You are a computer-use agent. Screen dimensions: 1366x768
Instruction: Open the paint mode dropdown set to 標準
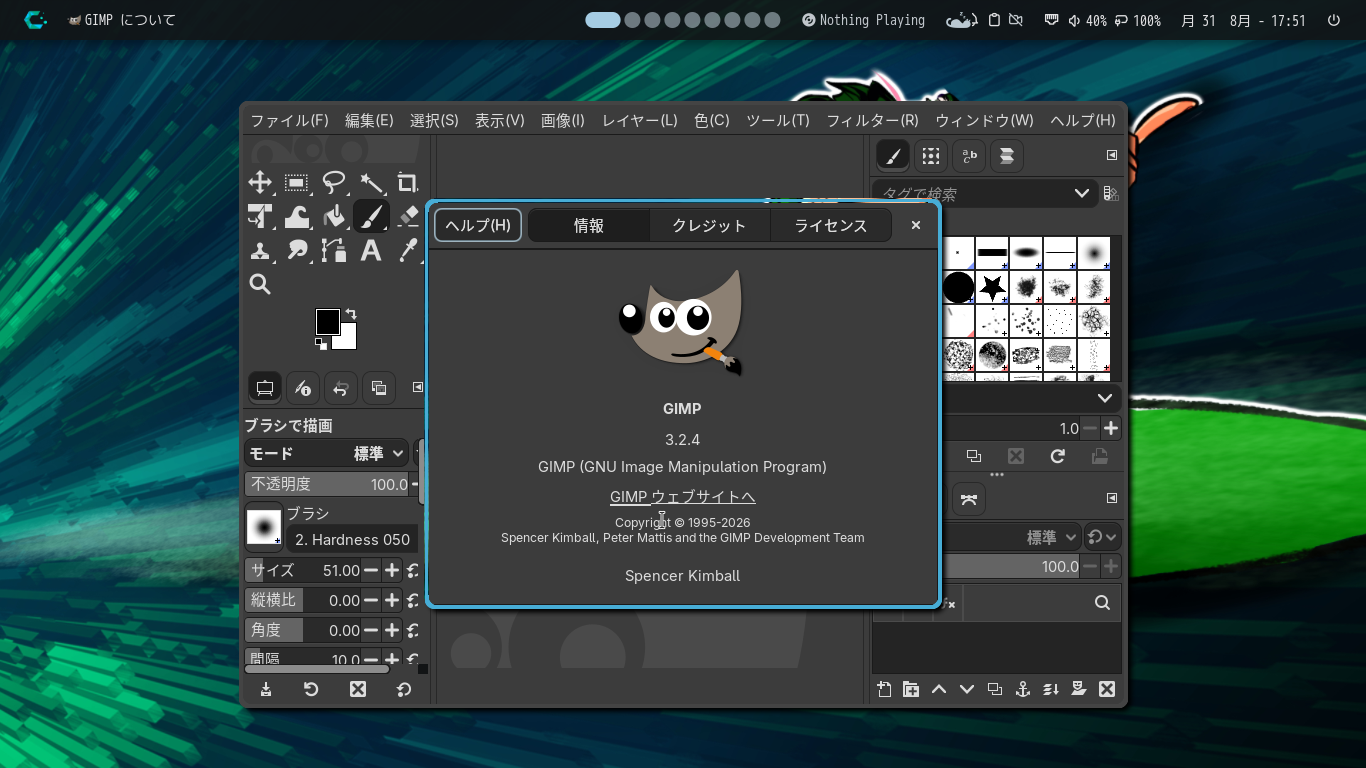coord(326,453)
